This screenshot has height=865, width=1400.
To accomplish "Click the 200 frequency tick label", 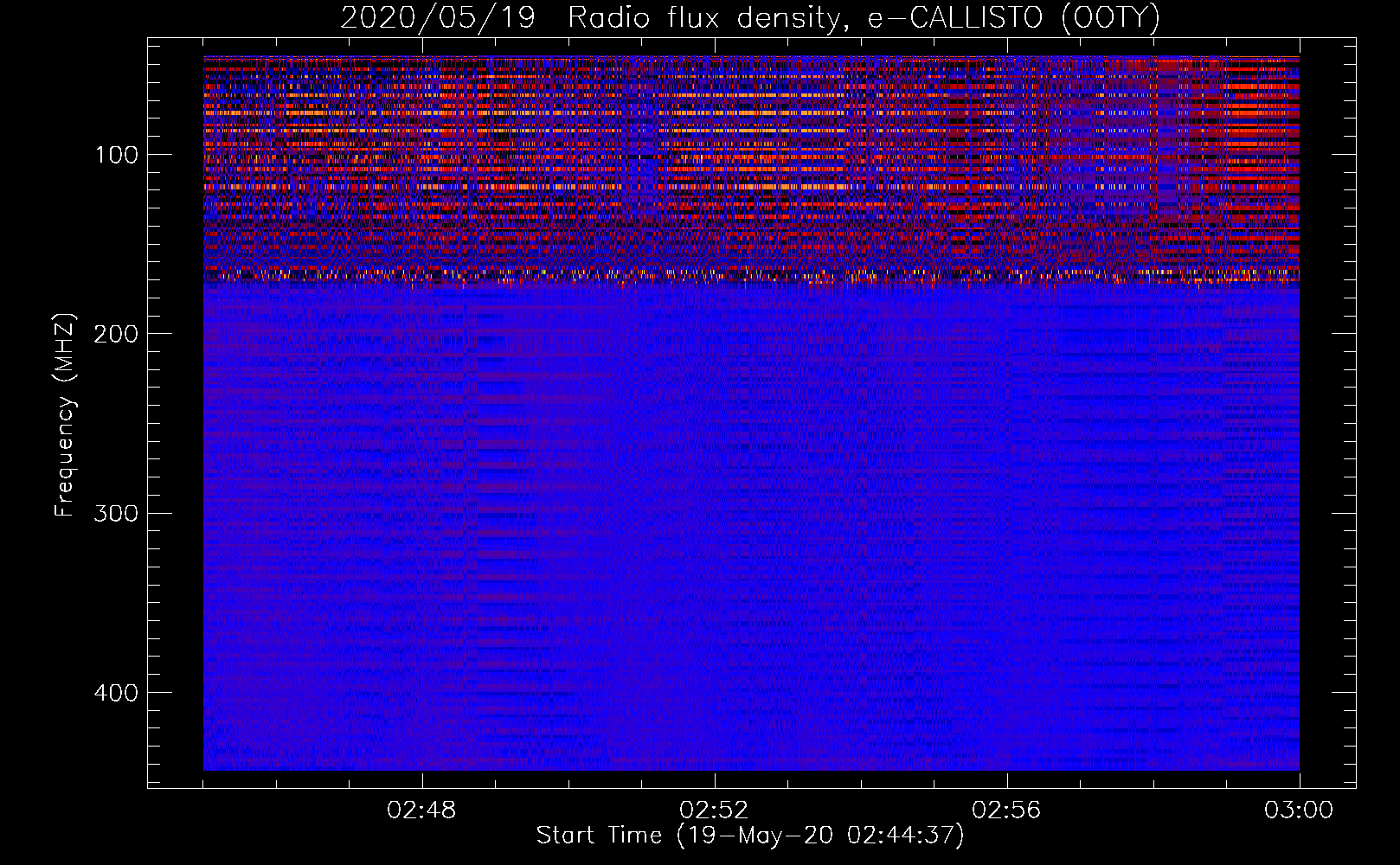I will 117,334.
